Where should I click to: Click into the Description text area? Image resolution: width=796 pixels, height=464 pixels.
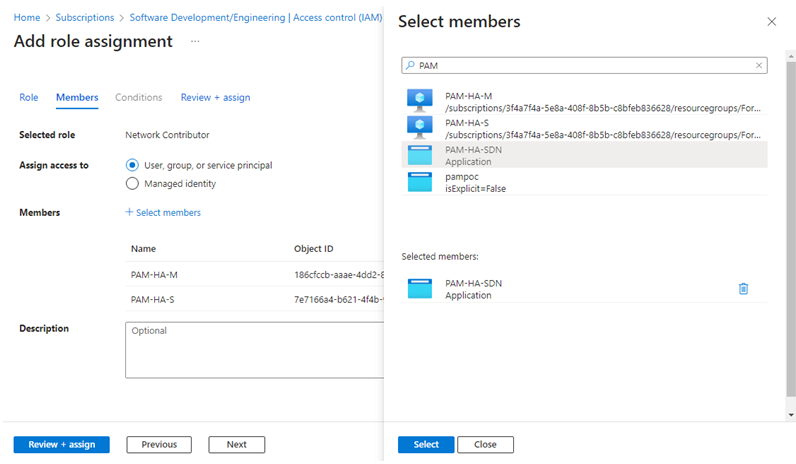[x=254, y=350]
